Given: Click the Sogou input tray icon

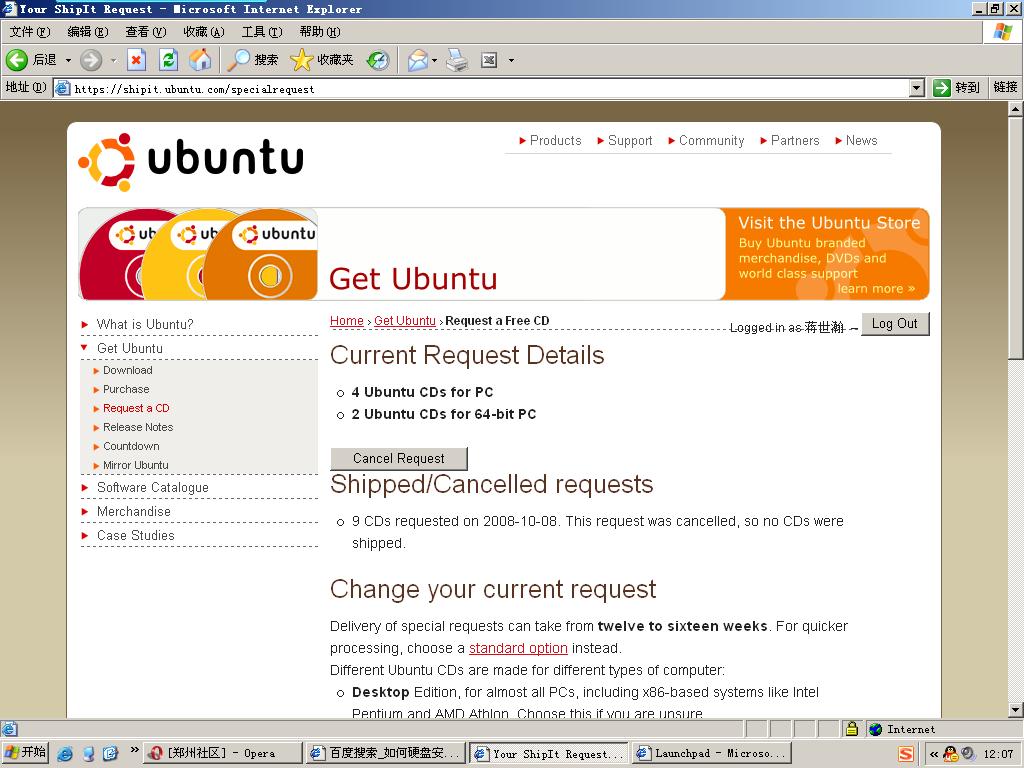Looking at the screenshot, I should [906, 754].
